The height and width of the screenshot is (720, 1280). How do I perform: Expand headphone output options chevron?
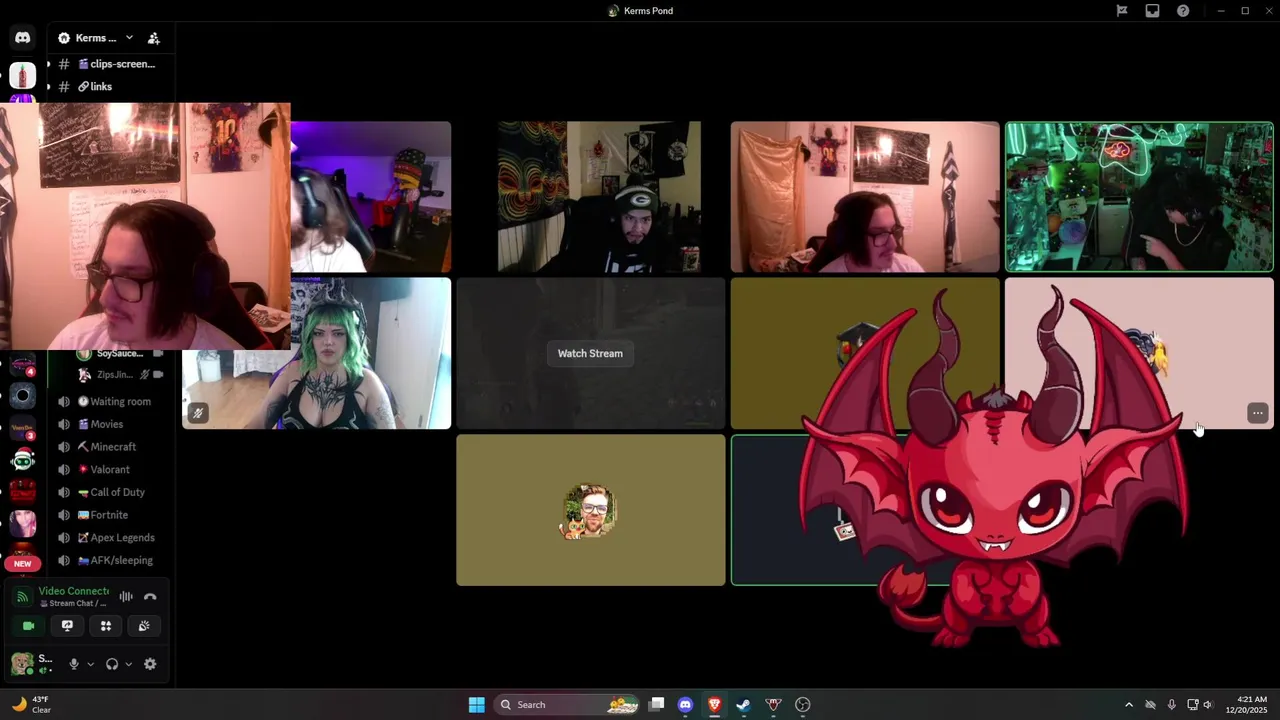tap(128, 664)
